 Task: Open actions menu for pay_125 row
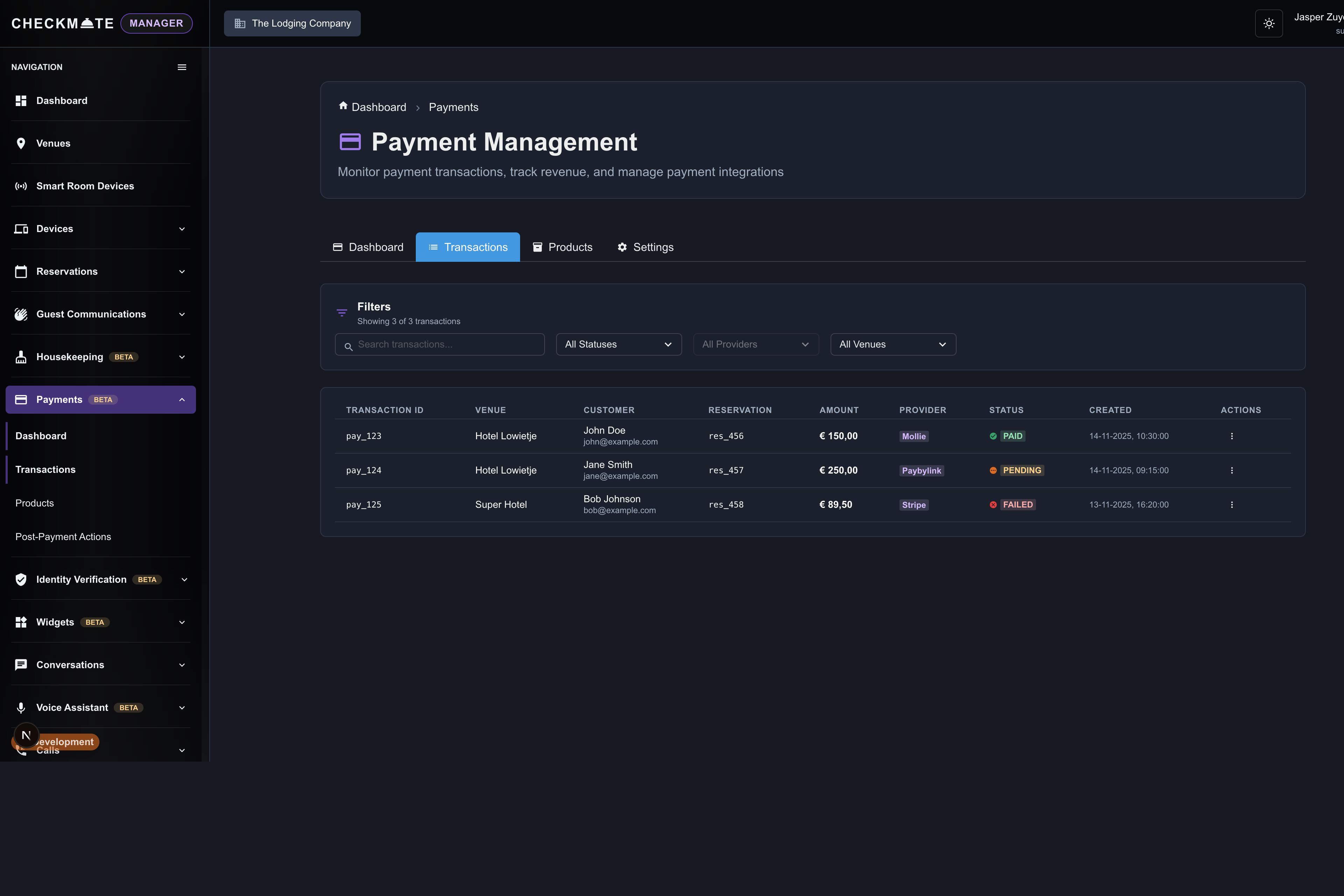1231,505
